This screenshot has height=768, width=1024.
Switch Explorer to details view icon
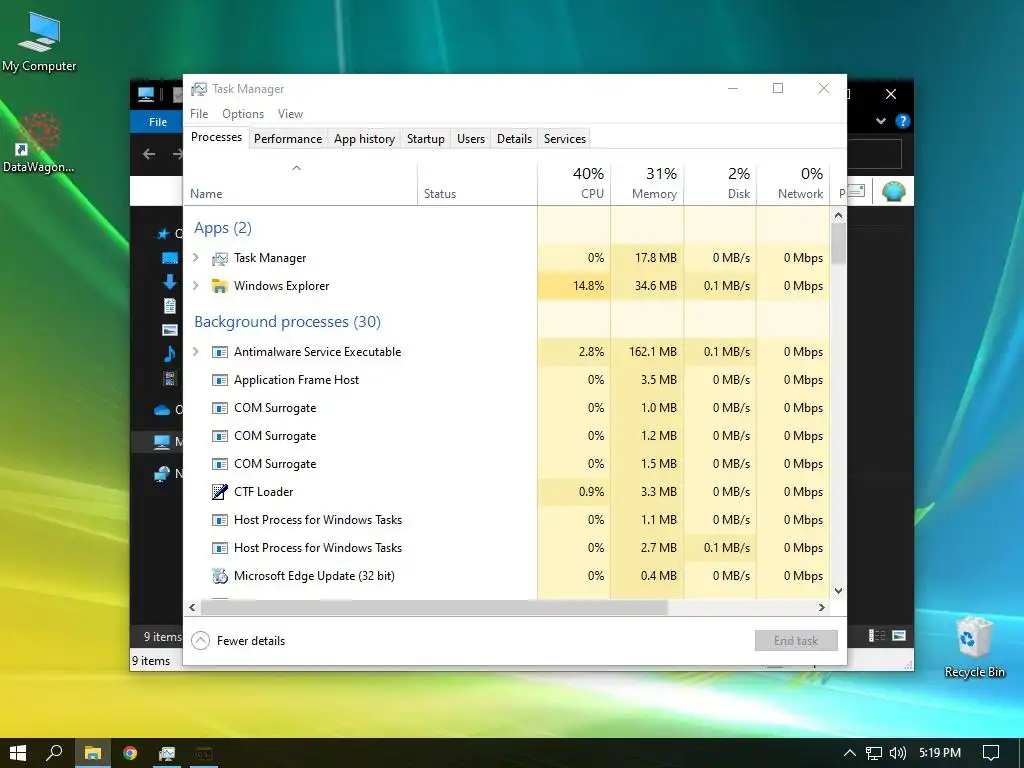(877, 635)
